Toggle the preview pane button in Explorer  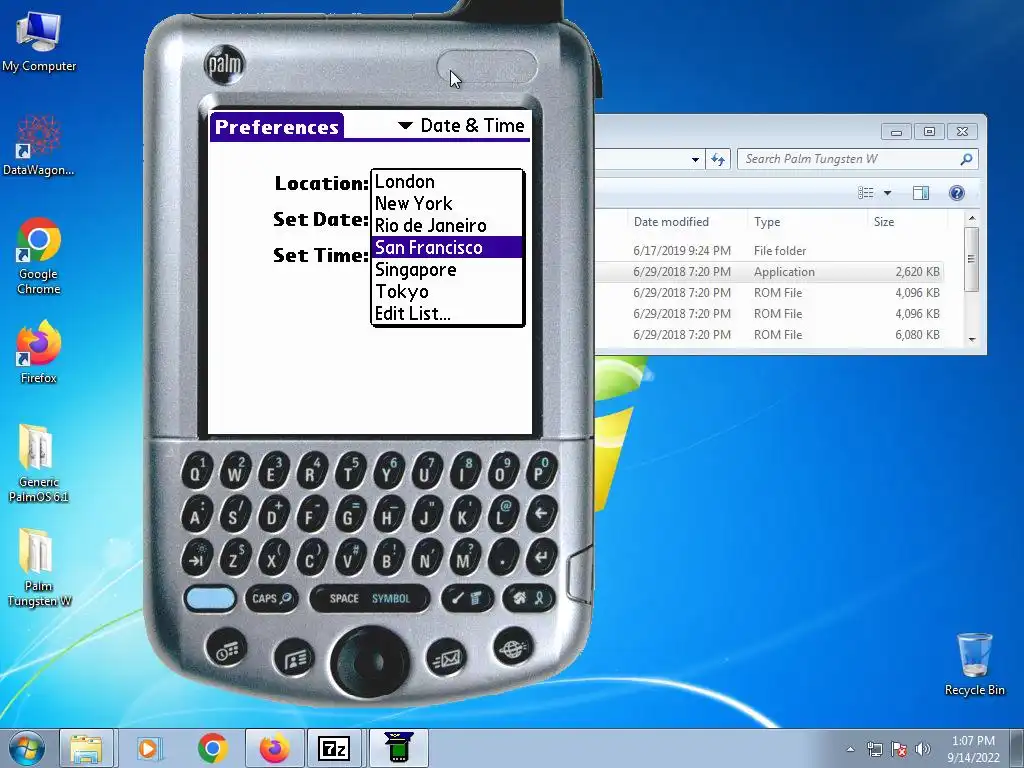point(921,193)
